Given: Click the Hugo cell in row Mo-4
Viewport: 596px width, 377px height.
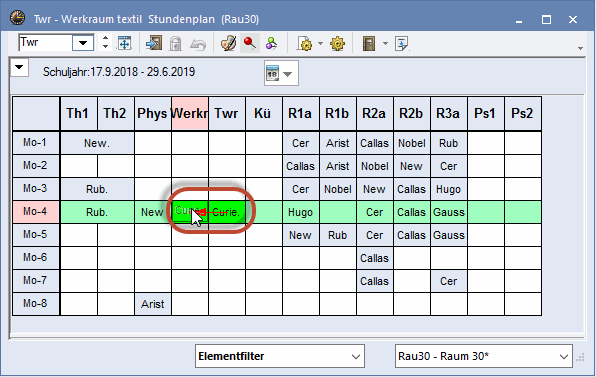Looking at the screenshot, I should point(300,212).
